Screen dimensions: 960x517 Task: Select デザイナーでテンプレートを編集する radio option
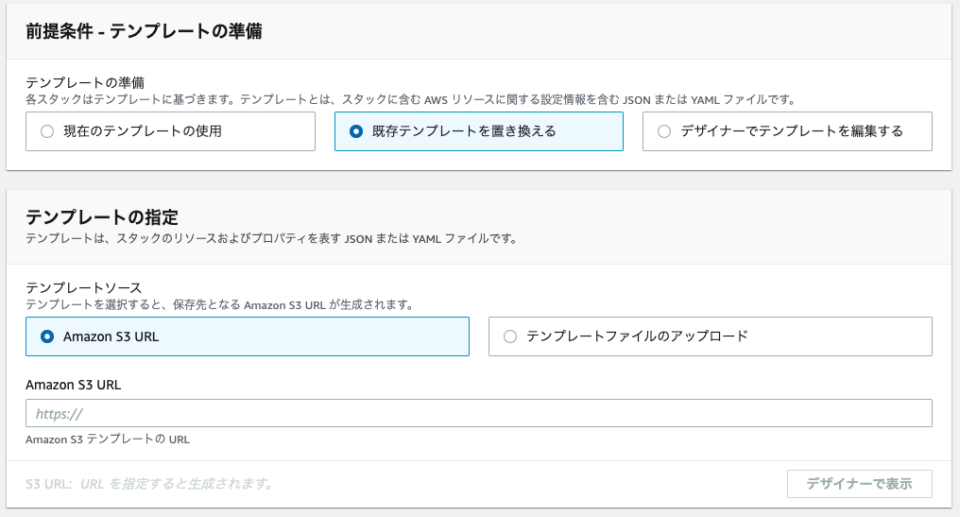tap(787, 131)
